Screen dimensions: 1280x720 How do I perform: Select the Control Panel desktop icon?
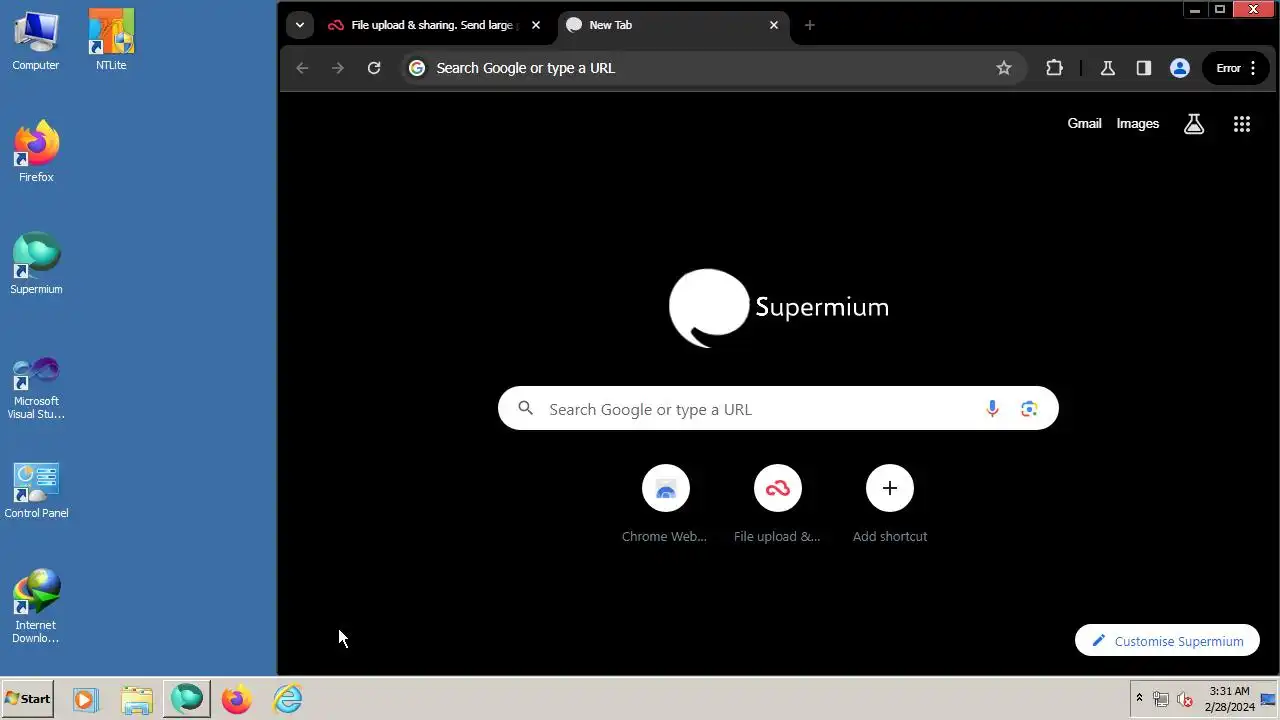(36, 490)
